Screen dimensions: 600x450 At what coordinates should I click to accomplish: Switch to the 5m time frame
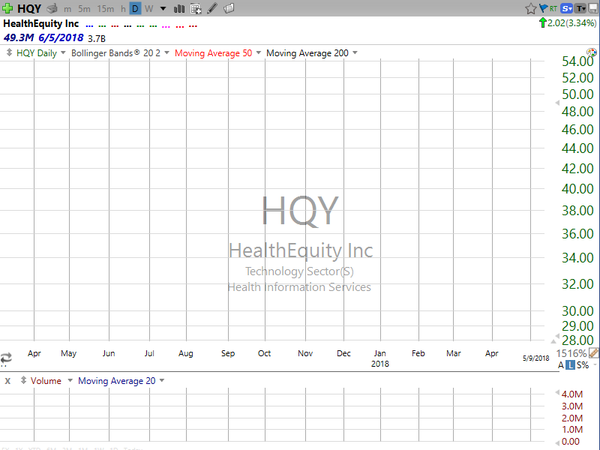coord(84,8)
